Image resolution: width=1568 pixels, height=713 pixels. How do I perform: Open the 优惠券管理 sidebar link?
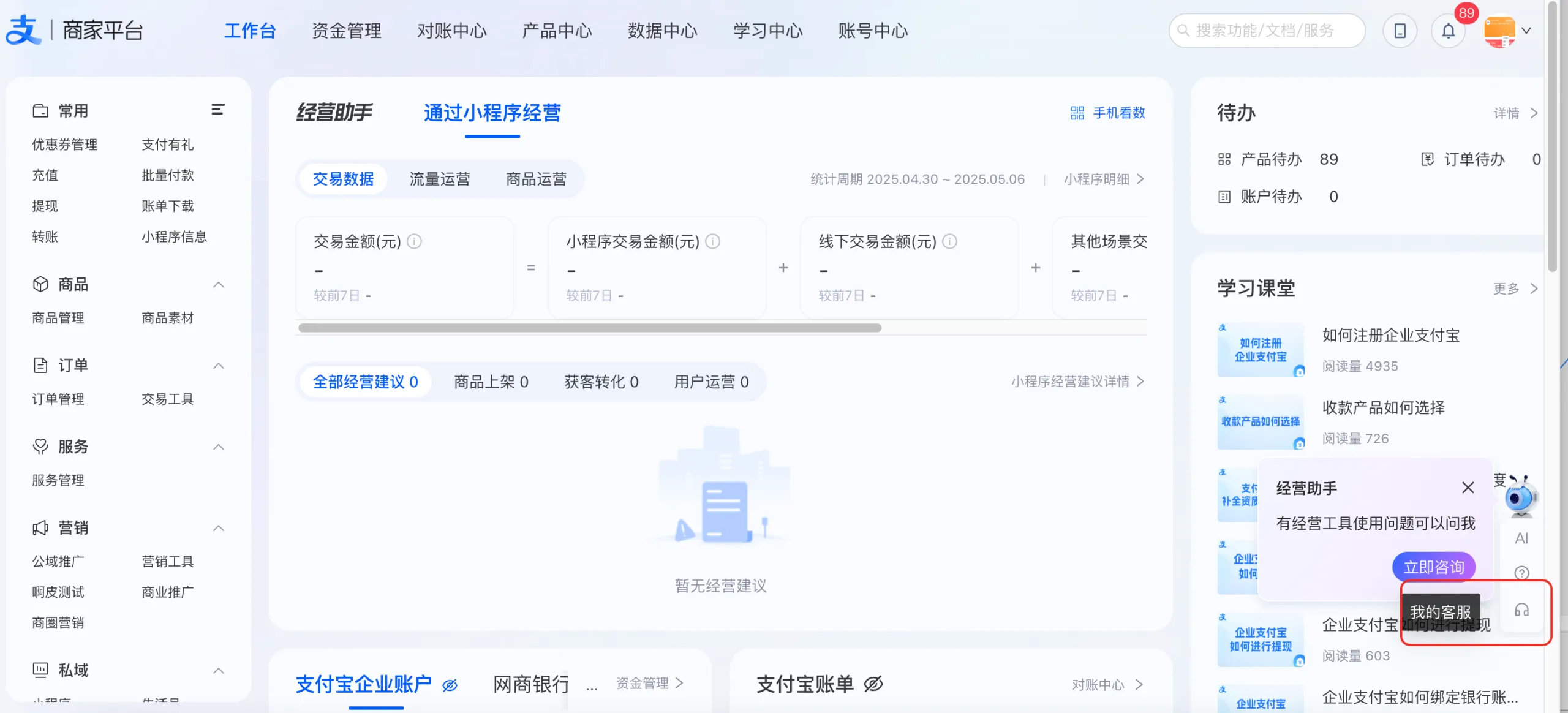[x=64, y=145]
